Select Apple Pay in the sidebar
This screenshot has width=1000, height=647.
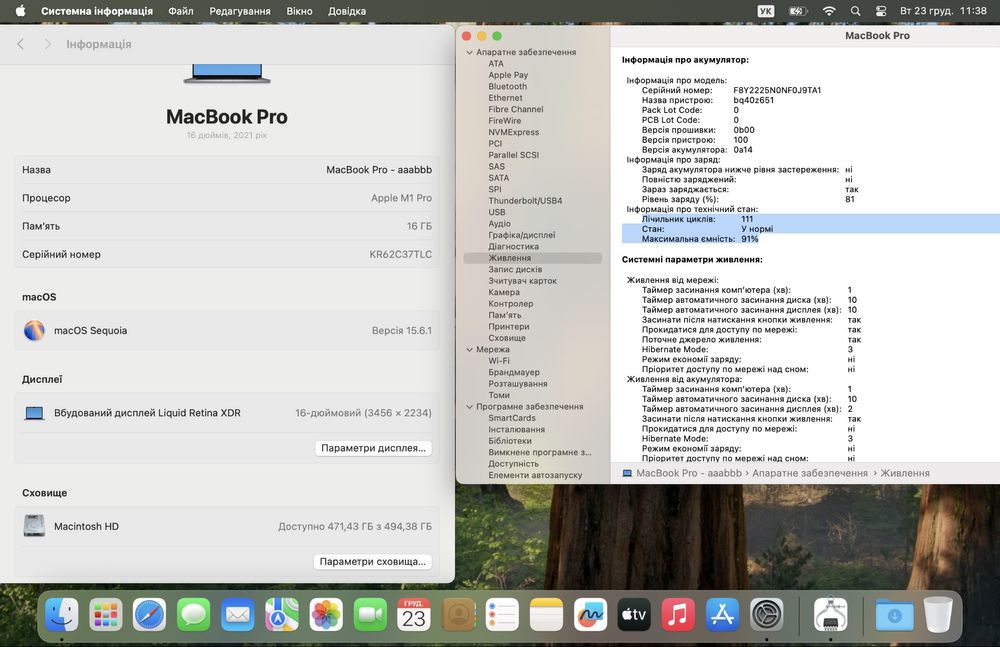[508, 75]
